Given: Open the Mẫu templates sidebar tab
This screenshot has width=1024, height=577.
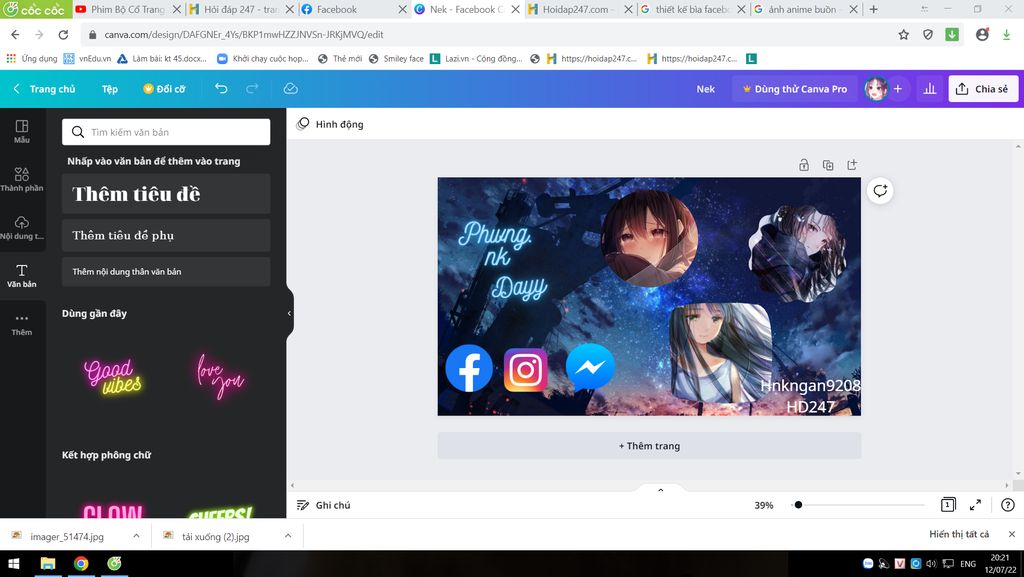Looking at the screenshot, I should (22, 131).
